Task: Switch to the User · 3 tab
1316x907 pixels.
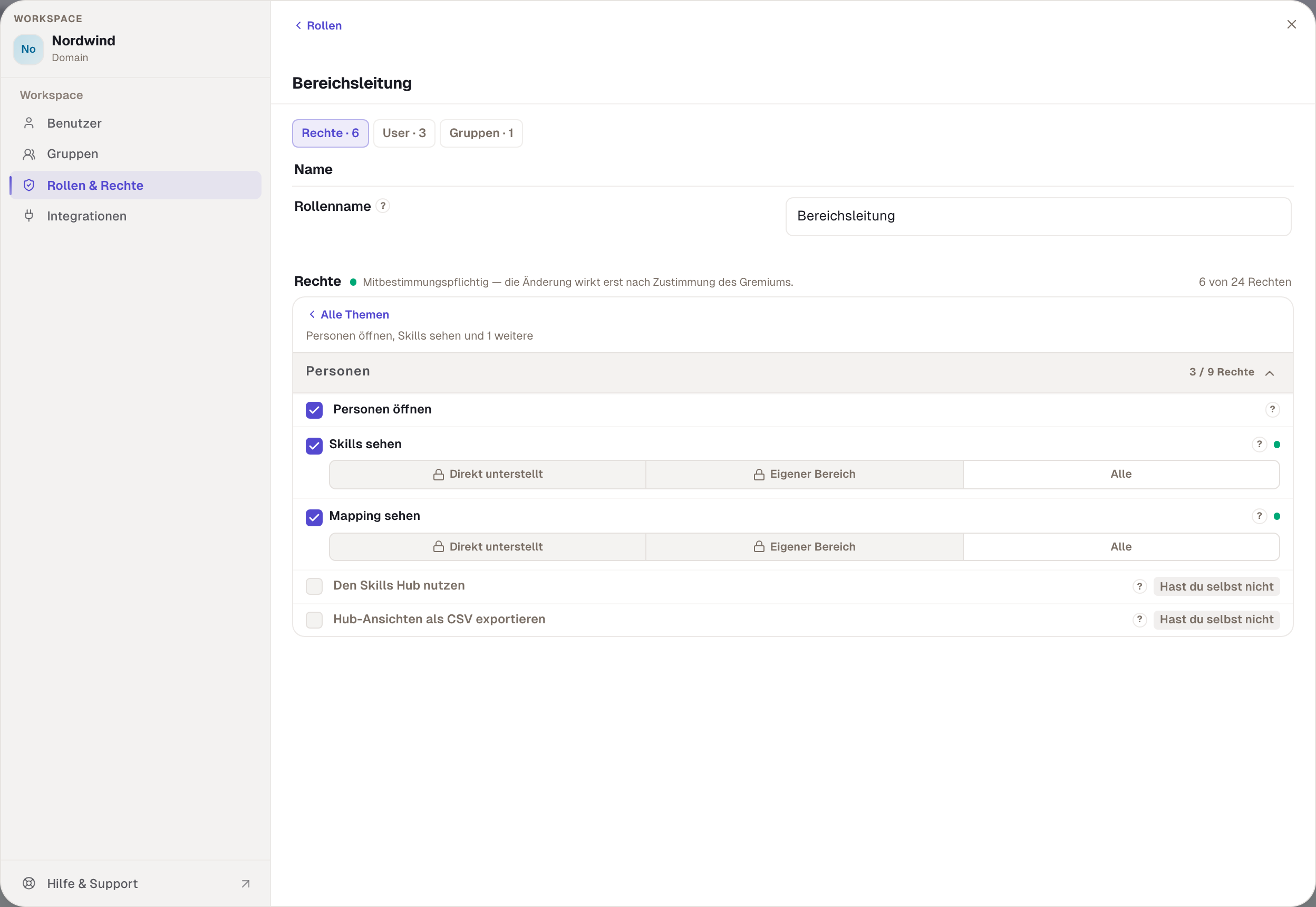Action: point(404,133)
